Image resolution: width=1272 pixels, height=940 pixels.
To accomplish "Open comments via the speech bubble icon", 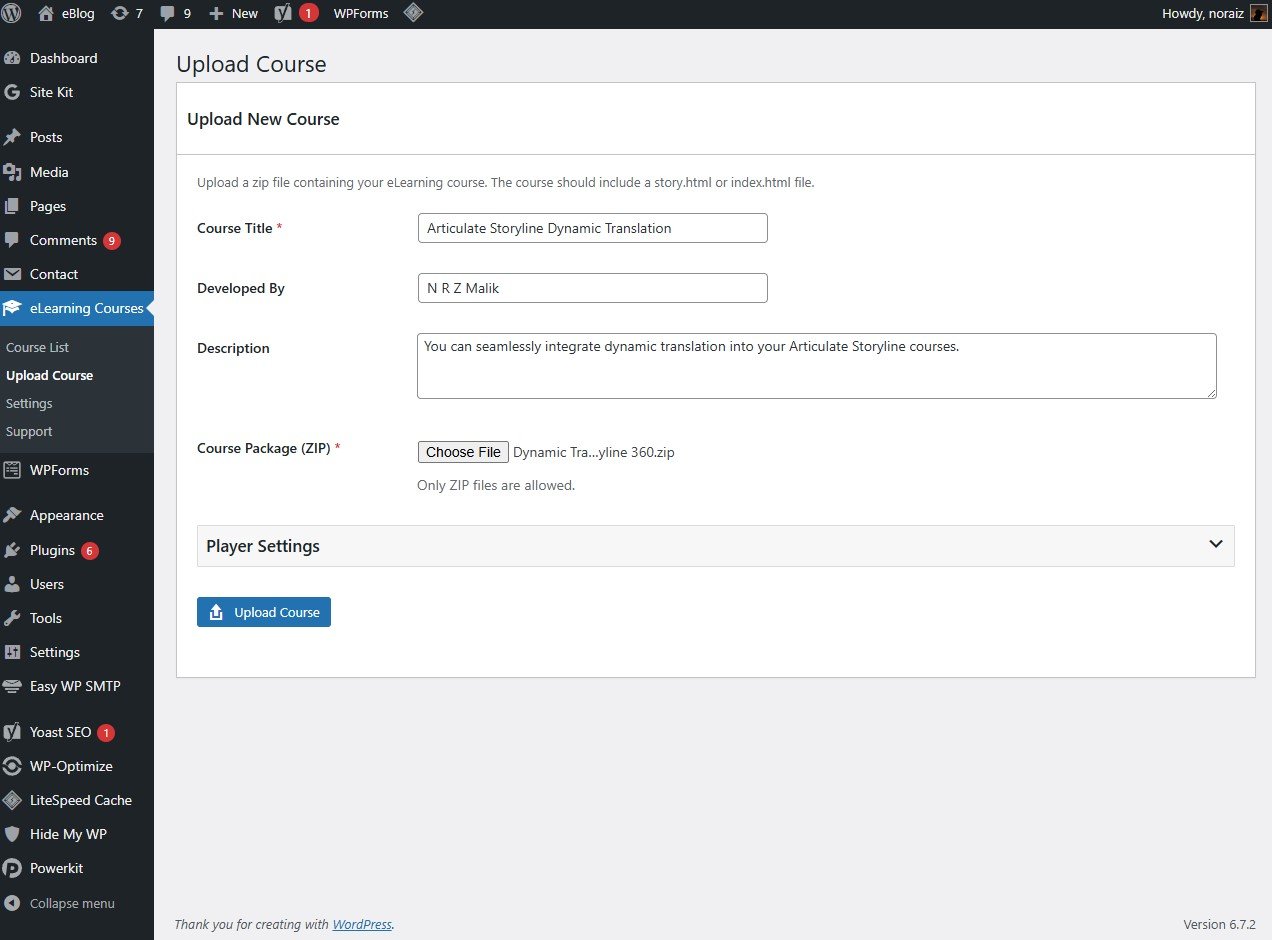I will (x=168, y=13).
